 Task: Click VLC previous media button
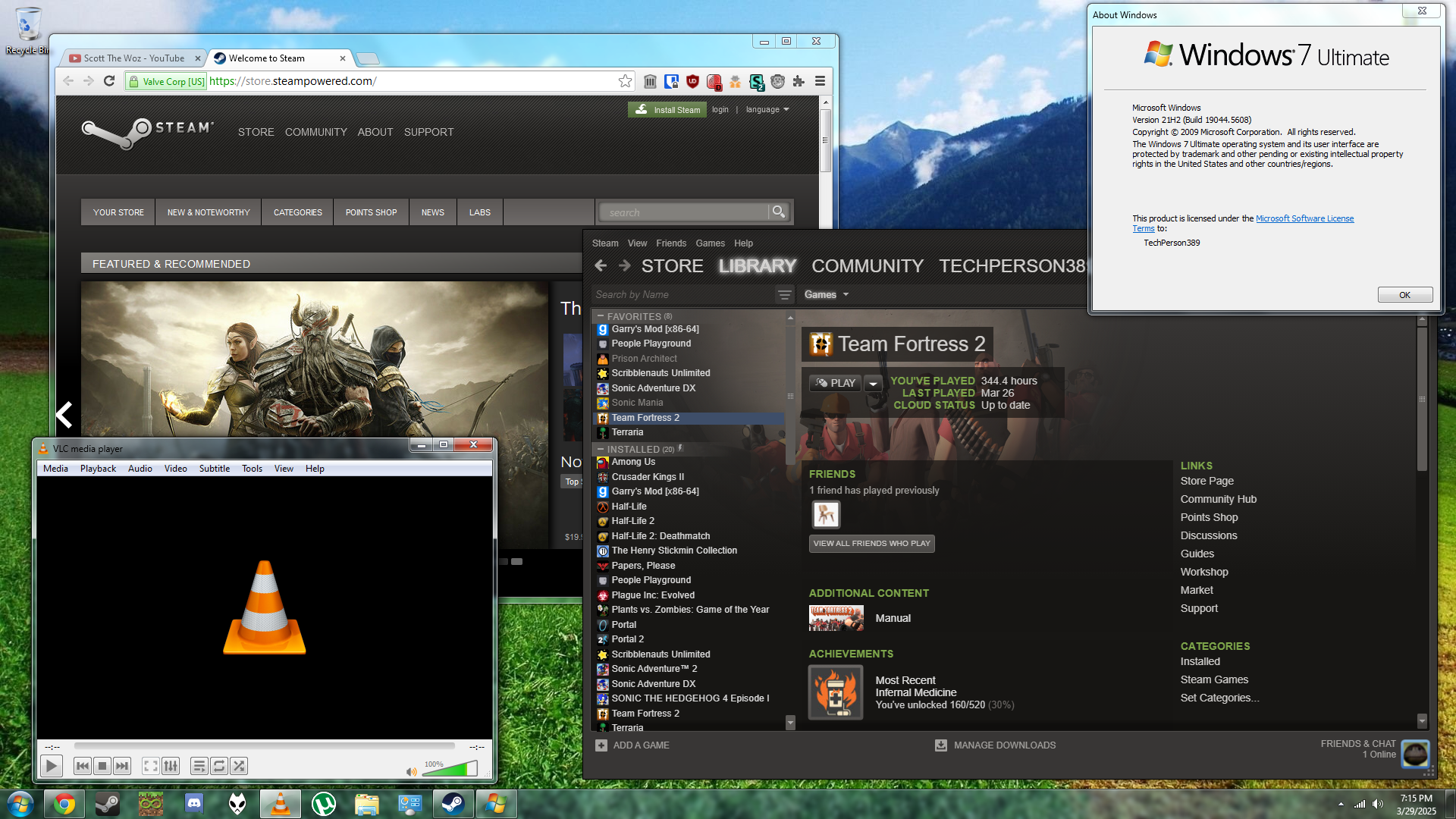[x=83, y=766]
